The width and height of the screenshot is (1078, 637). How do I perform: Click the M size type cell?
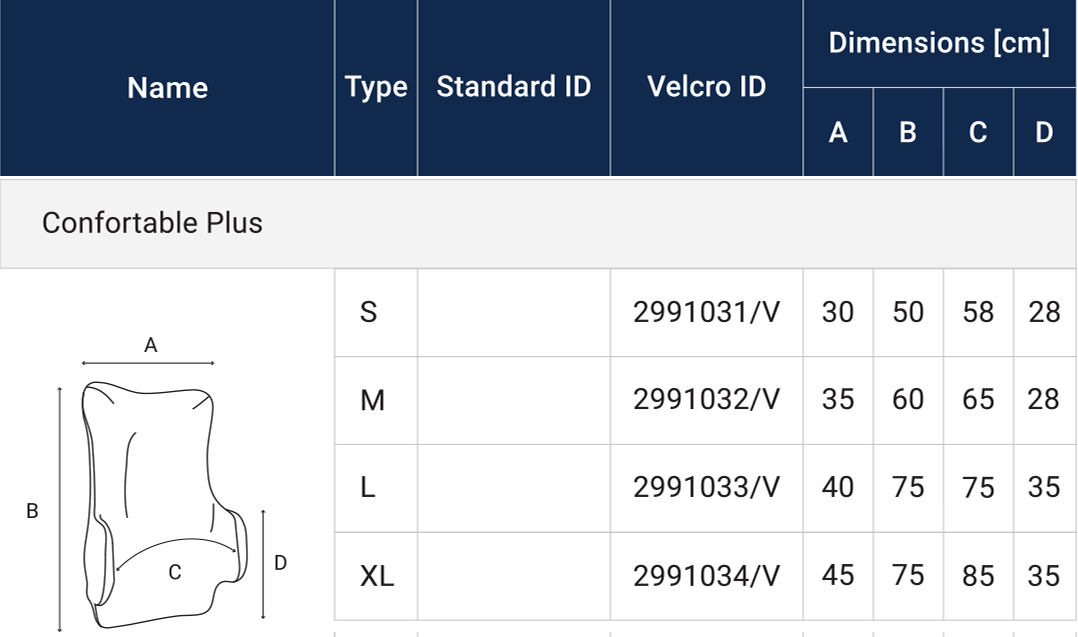372,400
